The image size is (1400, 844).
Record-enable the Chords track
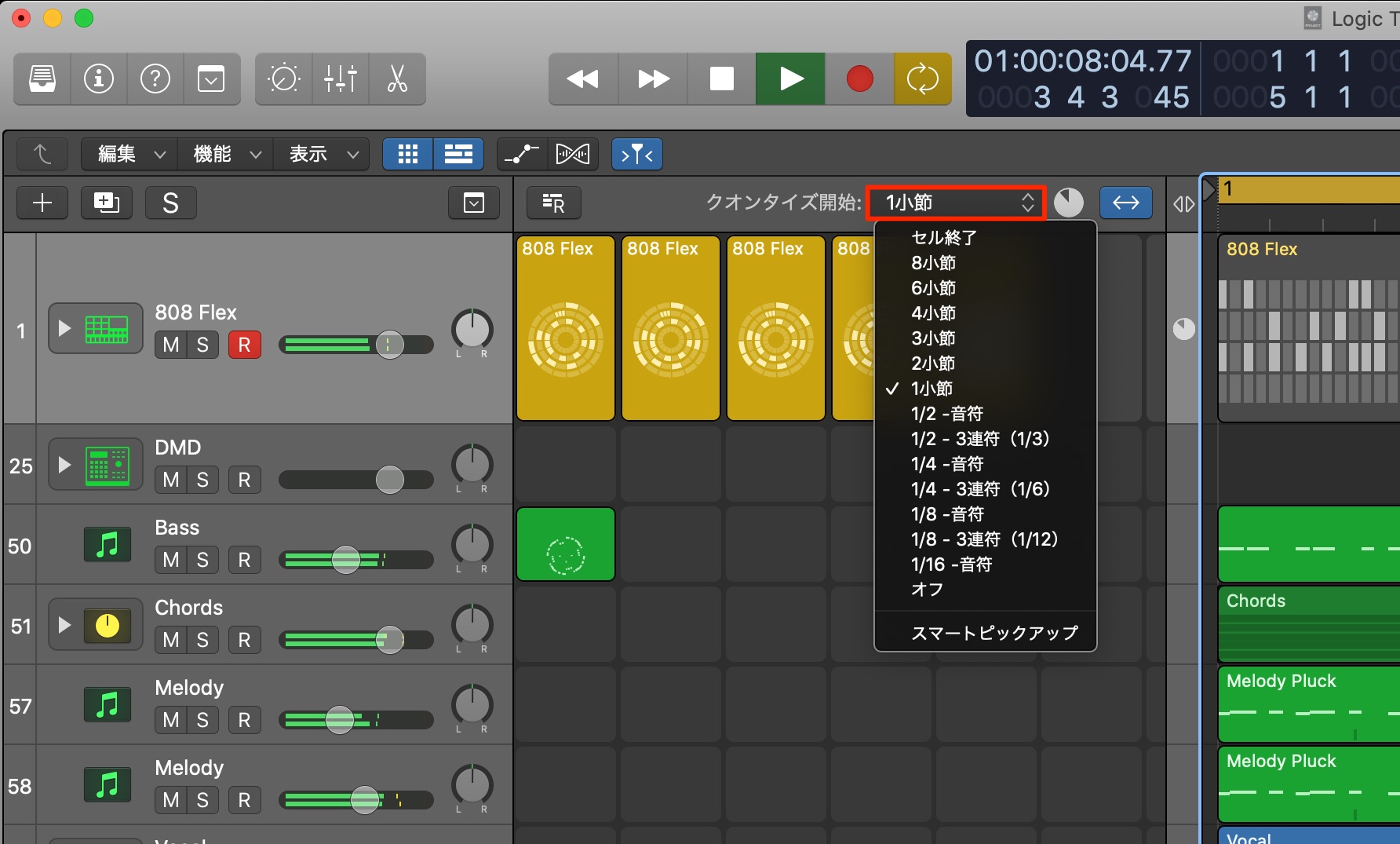244,640
